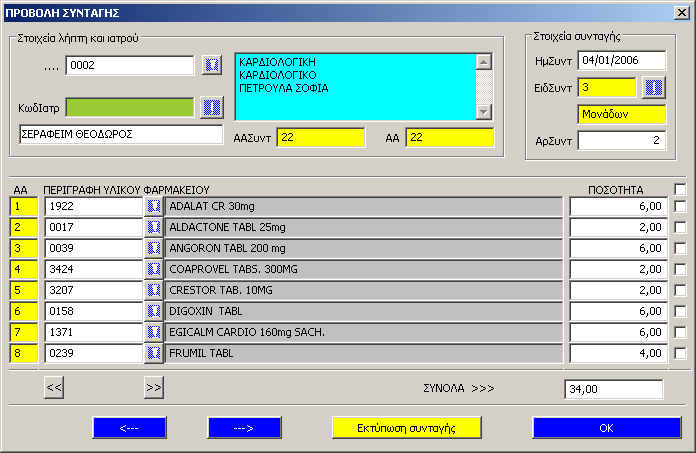This screenshot has height=453, width=696.
Task: Click the ΣΕΡΑΦΕΙΜ ΘΕΟΔΩΡΟΣ name field
Action: (121, 134)
